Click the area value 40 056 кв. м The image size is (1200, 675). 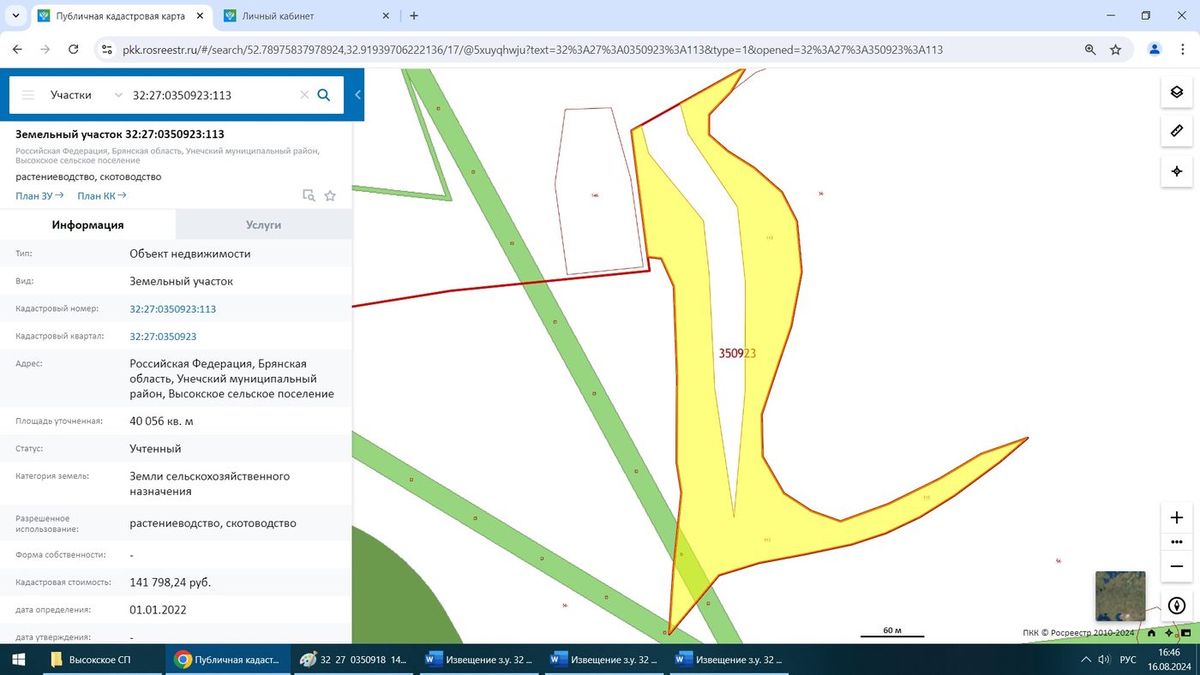(161, 421)
